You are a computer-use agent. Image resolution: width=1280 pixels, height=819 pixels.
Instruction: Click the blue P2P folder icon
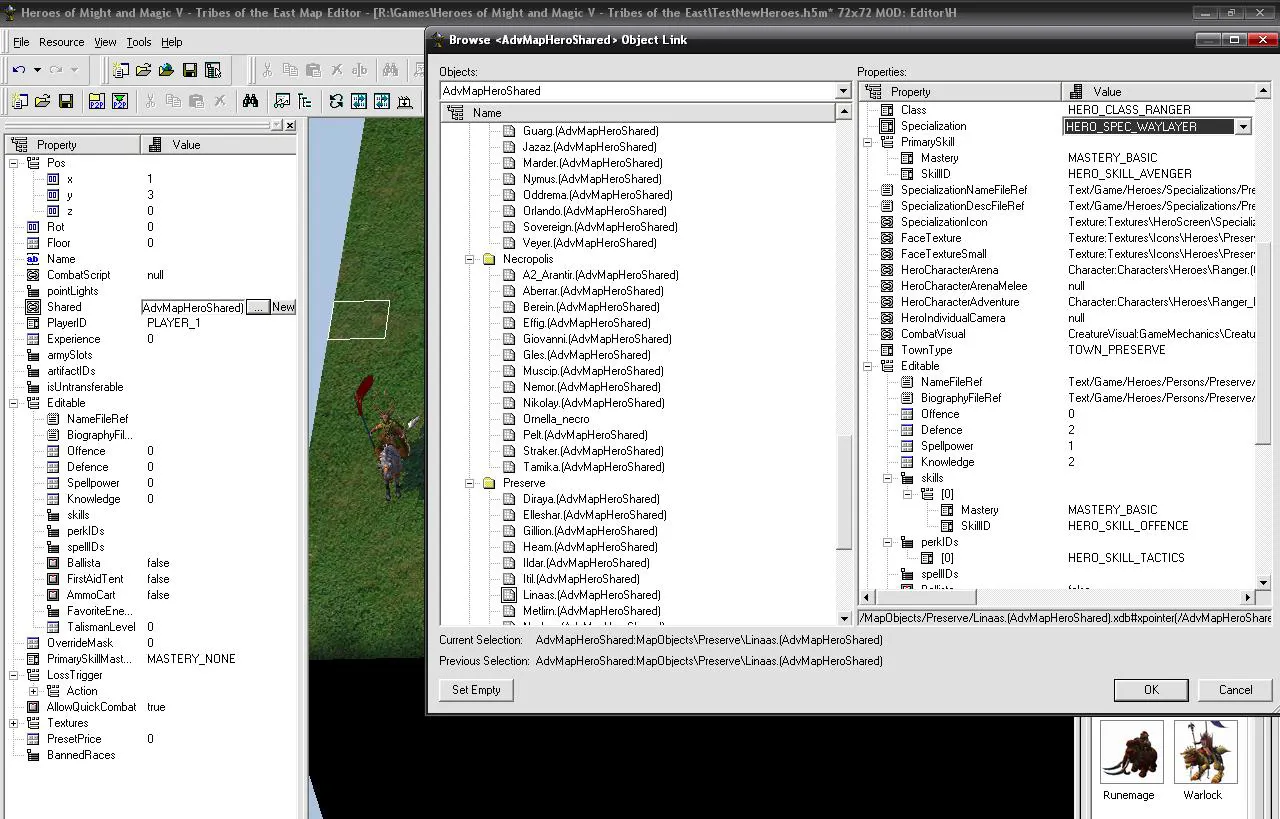point(96,101)
